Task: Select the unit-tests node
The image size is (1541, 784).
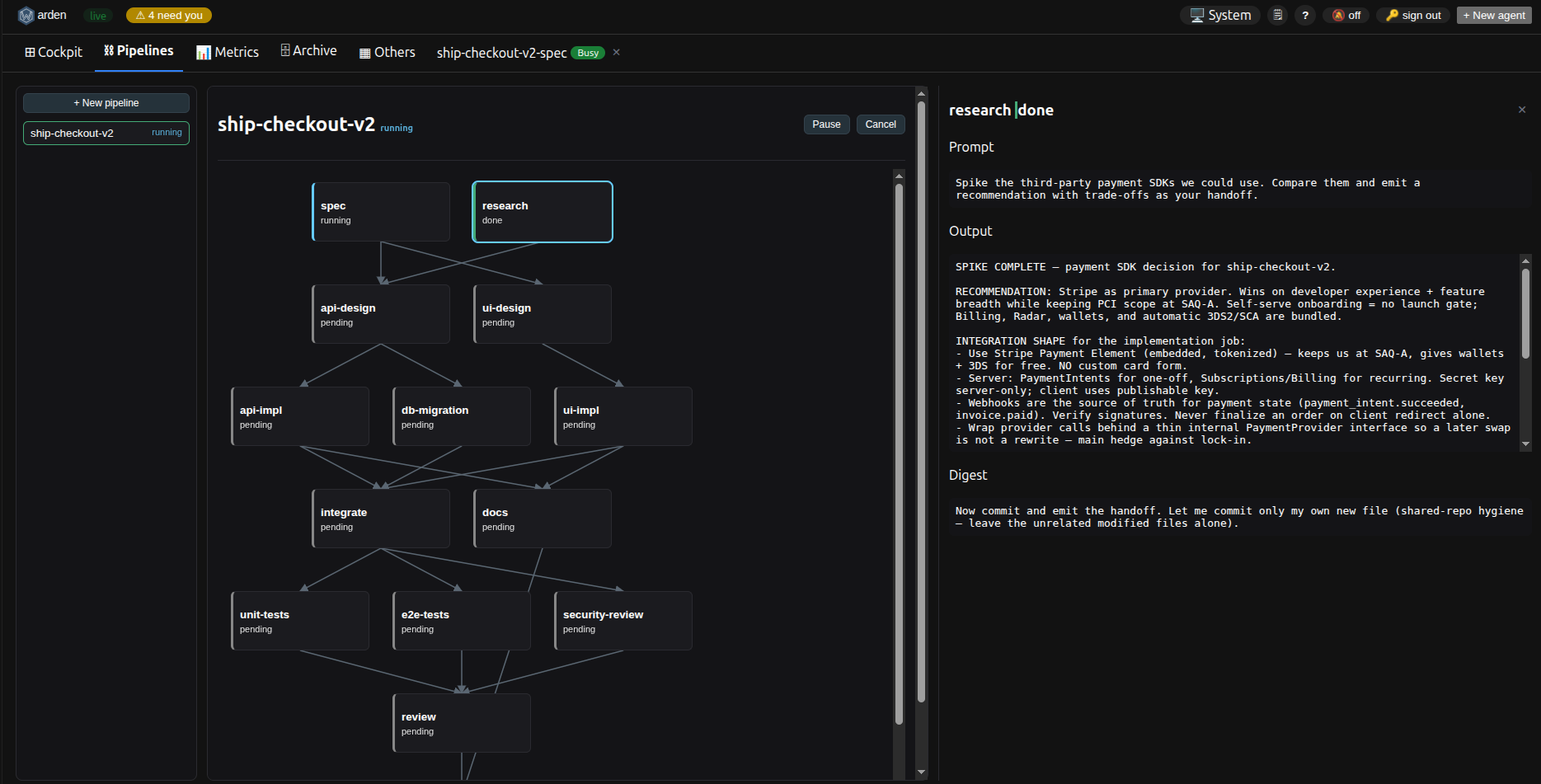Action: click(300, 621)
